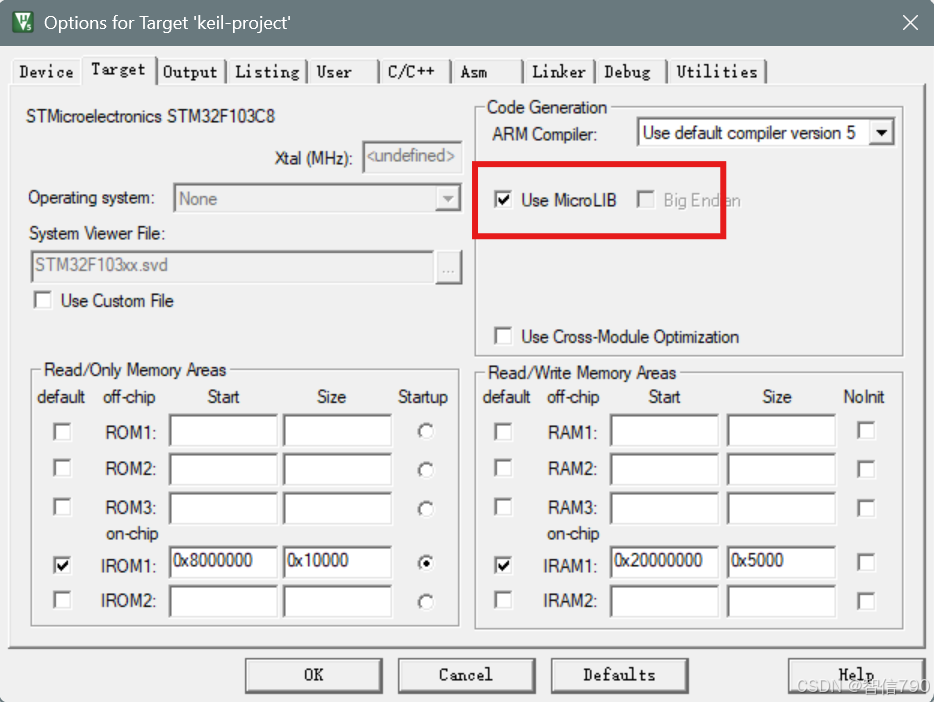934x702 pixels.
Task: Check the ROM2 default checkbox
Action: (62, 468)
